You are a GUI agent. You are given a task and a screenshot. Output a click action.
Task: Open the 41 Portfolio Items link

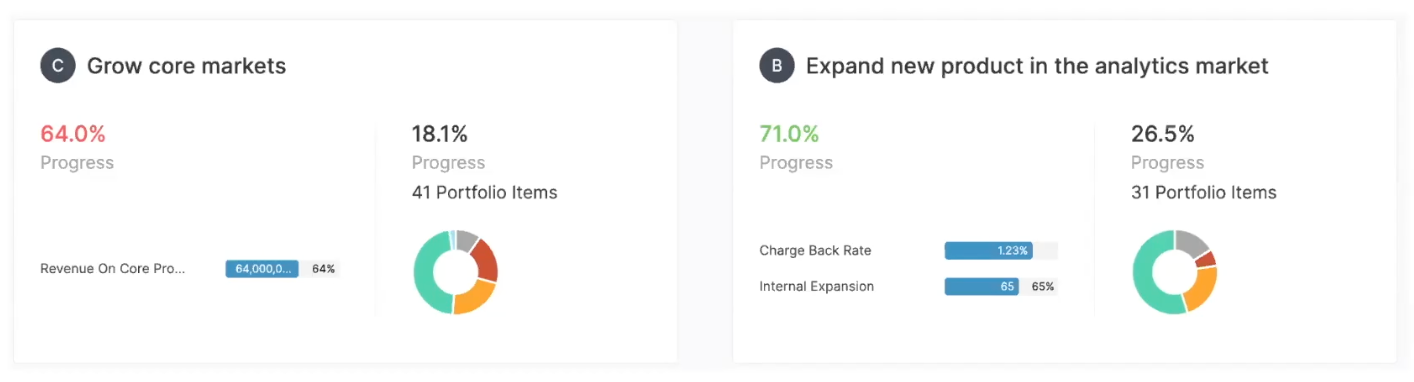point(484,193)
